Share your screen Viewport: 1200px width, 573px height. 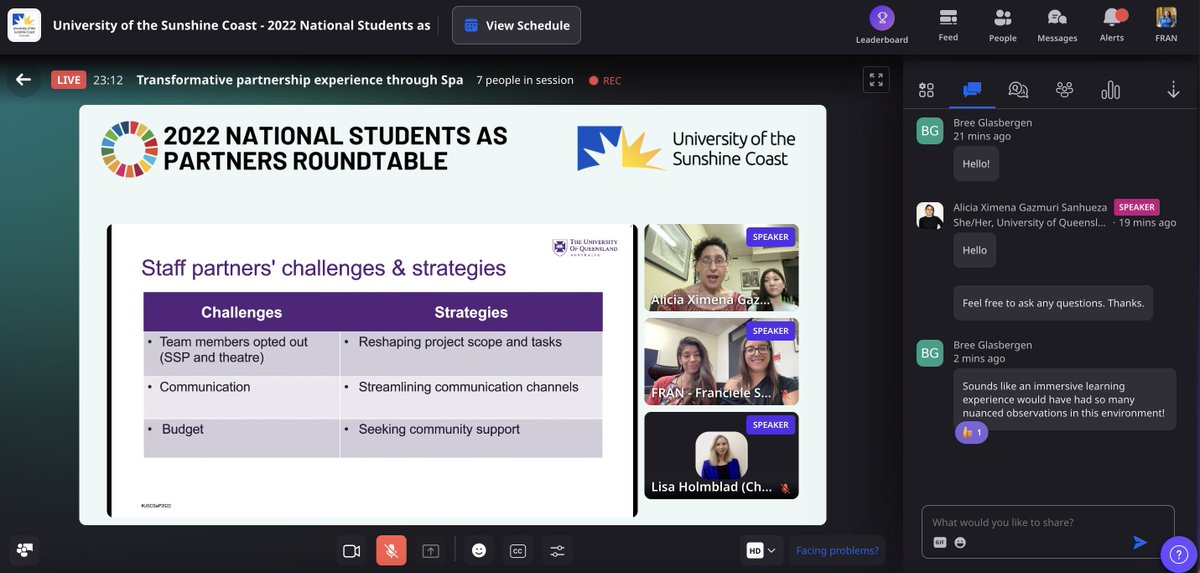(x=431, y=550)
